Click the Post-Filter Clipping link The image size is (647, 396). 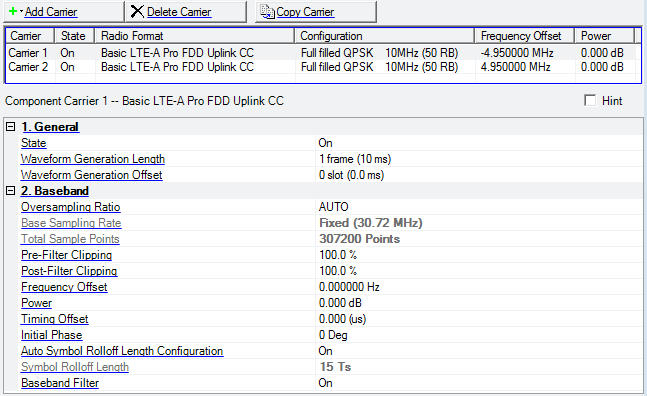pos(69,271)
